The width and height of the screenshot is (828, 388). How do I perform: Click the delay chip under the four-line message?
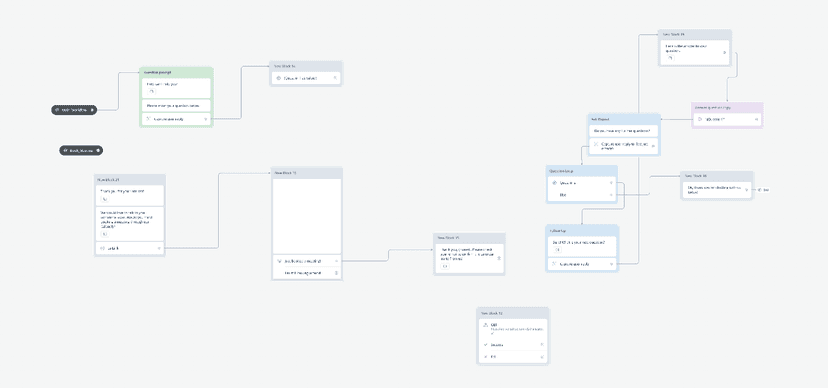[x=105, y=234]
